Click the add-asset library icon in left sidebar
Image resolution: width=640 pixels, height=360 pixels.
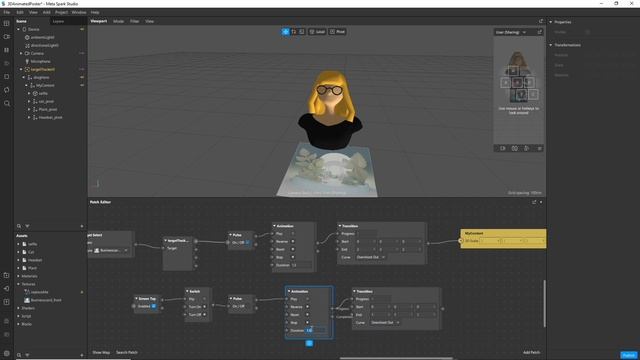pos(7,276)
